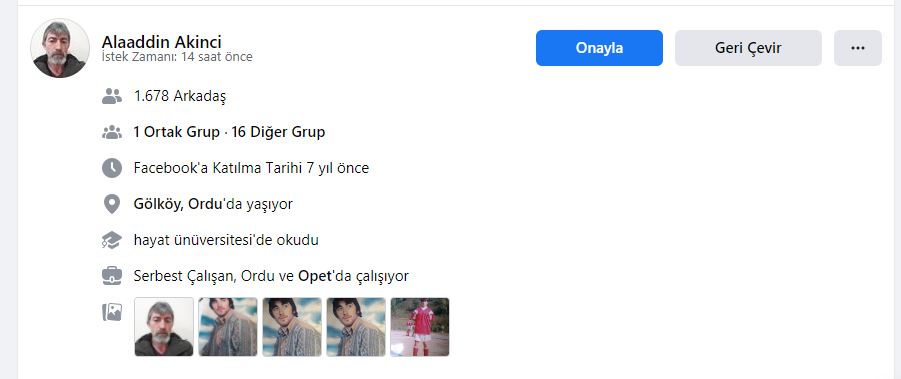Open Alaaddin Akinci's profile name link
The height and width of the screenshot is (379, 901).
pos(161,42)
